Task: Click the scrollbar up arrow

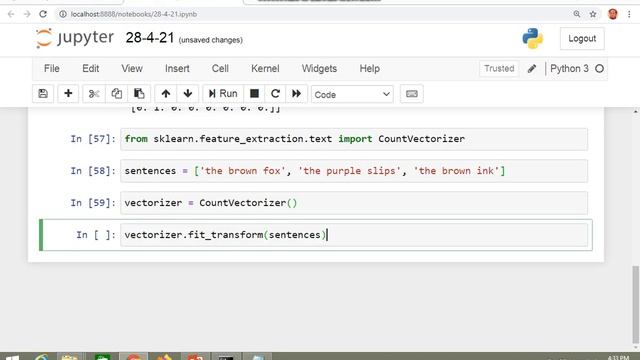Action: pos(636,111)
